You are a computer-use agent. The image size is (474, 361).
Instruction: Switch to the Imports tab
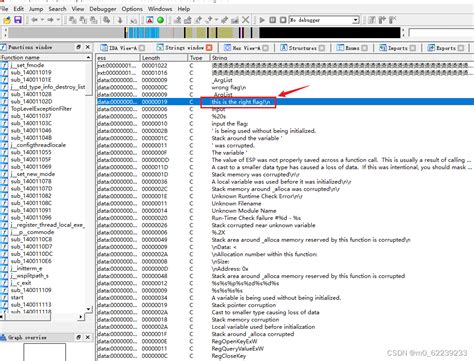[x=397, y=48]
